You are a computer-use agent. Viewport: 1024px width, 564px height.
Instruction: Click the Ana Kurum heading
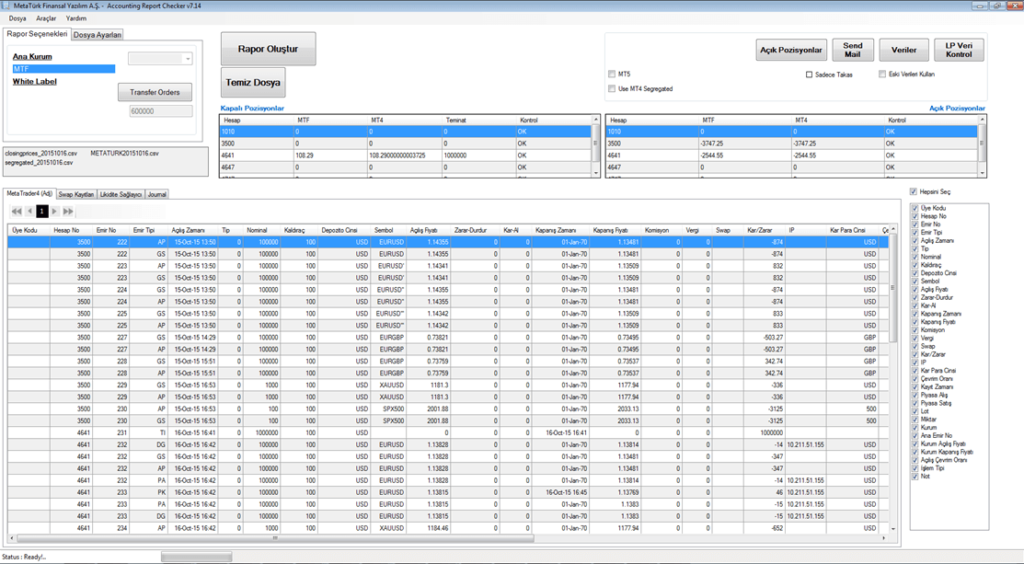(32, 57)
